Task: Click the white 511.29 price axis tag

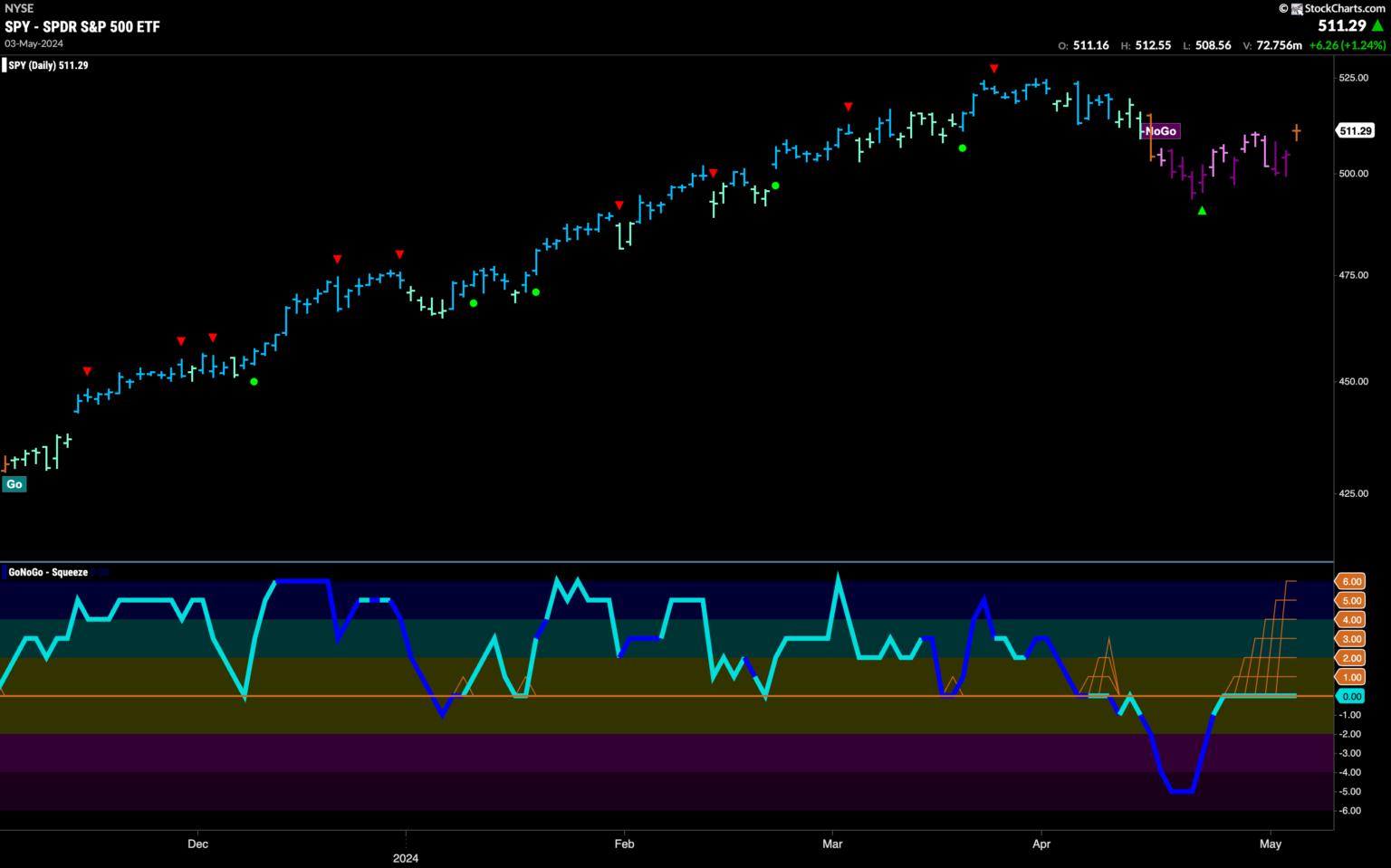Action: point(1355,131)
